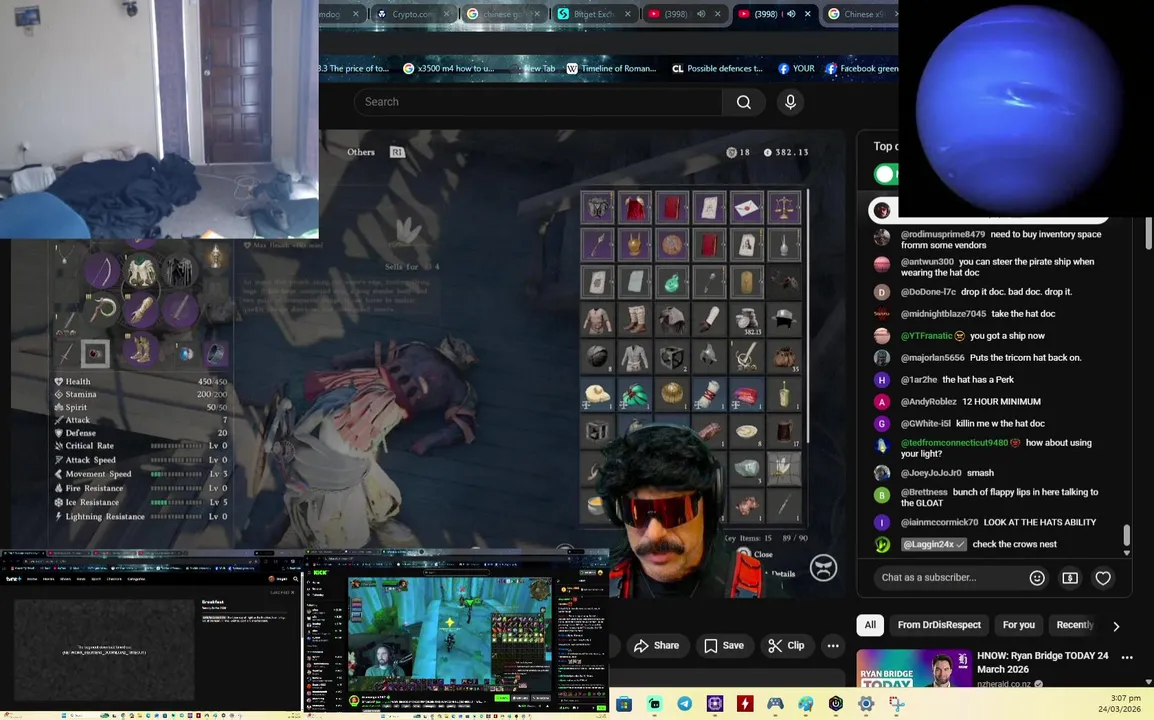Open the Facebook green bookmark
Image resolution: width=1154 pixels, height=720 pixels.
[861, 68]
